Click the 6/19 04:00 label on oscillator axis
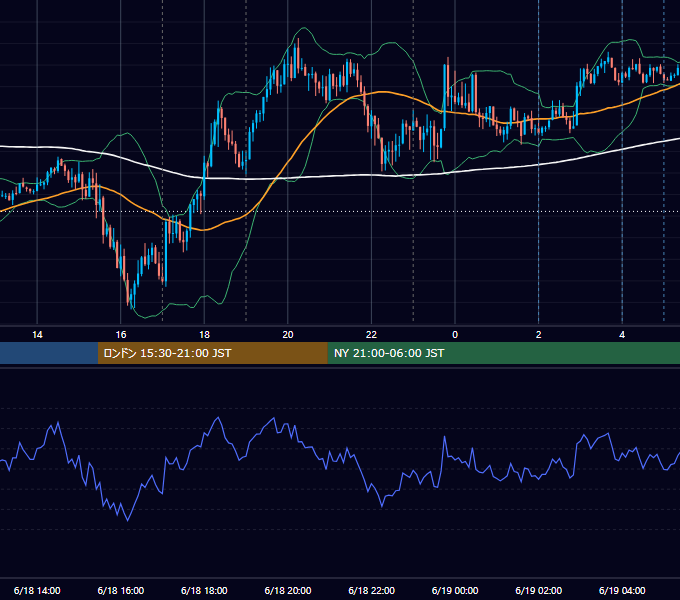This screenshot has height=600, width=680. 622,590
